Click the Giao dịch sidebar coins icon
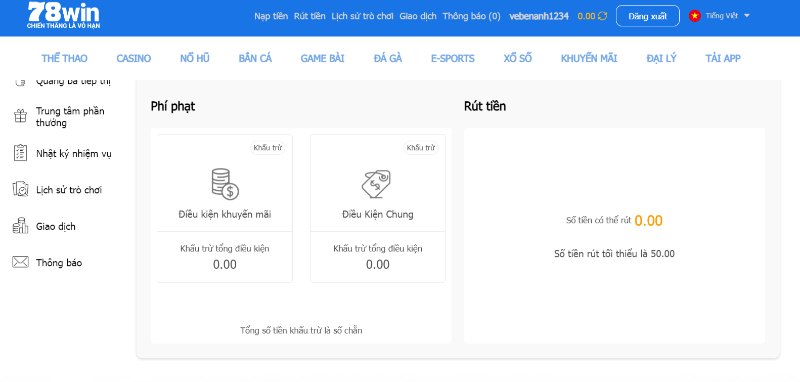The height and width of the screenshot is (382, 800). tap(20, 226)
